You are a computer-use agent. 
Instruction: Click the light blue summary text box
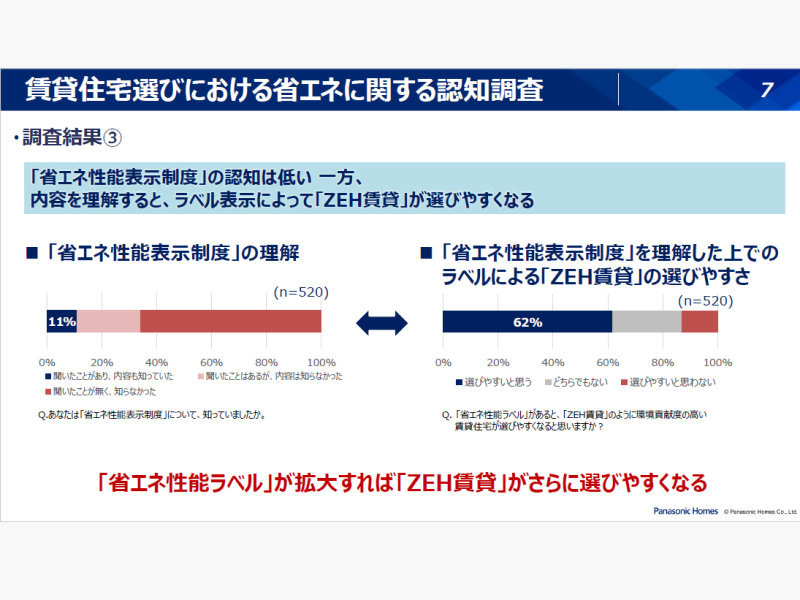(404, 187)
